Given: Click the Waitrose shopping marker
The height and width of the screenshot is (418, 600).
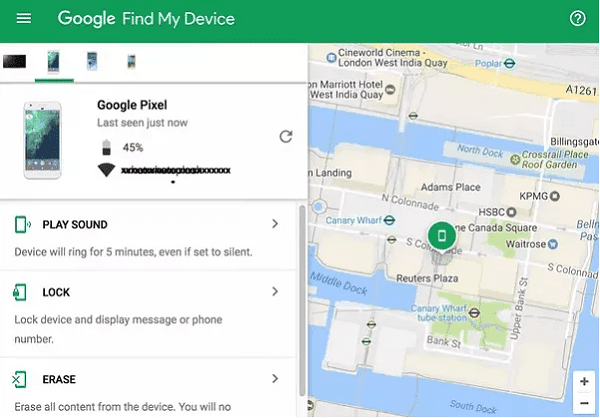Looking at the screenshot, I should click(552, 243).
